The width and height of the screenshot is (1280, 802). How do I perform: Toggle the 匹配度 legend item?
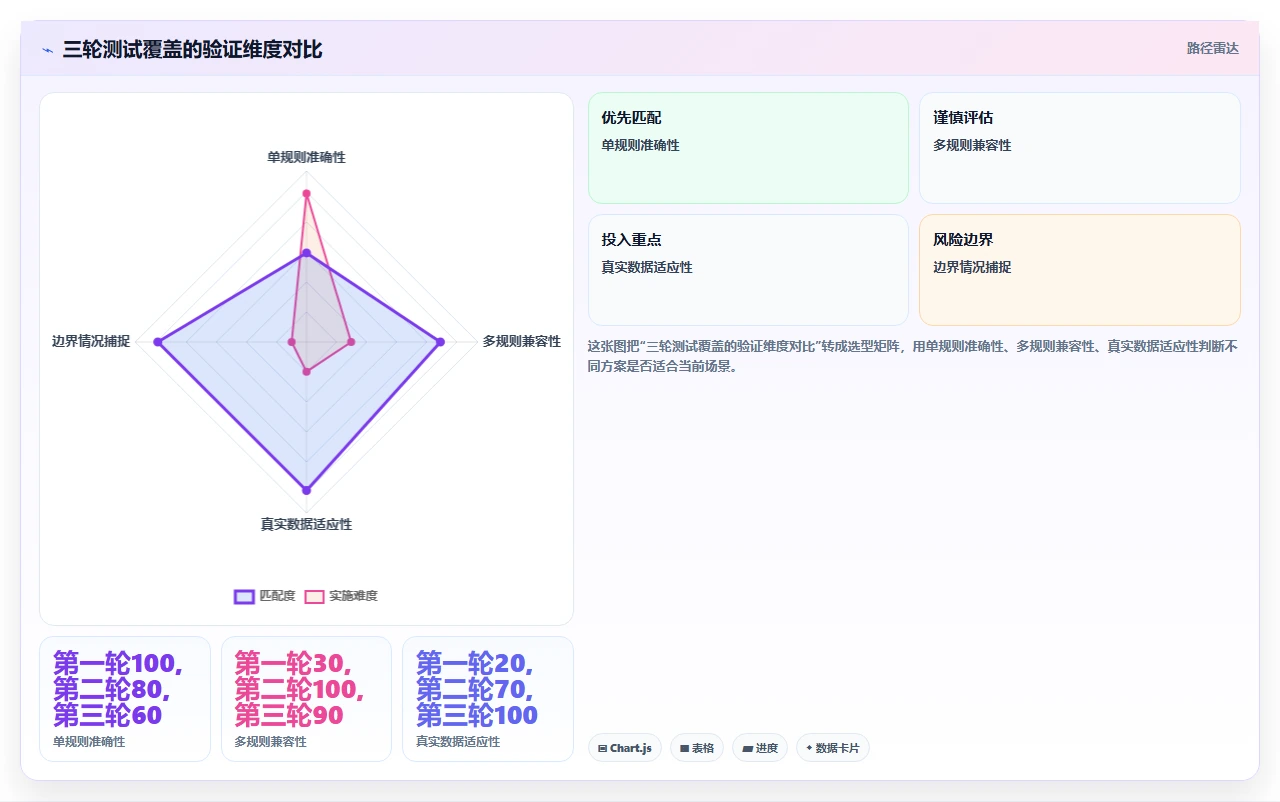(x=264, y=596)
